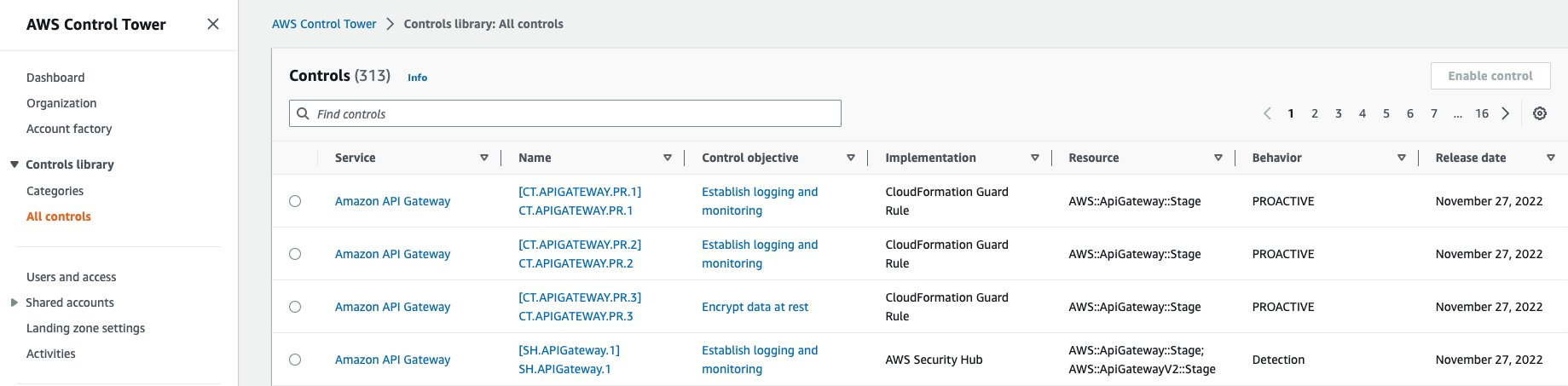The width and height of the screenshot is (1568, 386).
Task: Open Amazon API Gateway link in PR.3 row
Action: (392, 307)
